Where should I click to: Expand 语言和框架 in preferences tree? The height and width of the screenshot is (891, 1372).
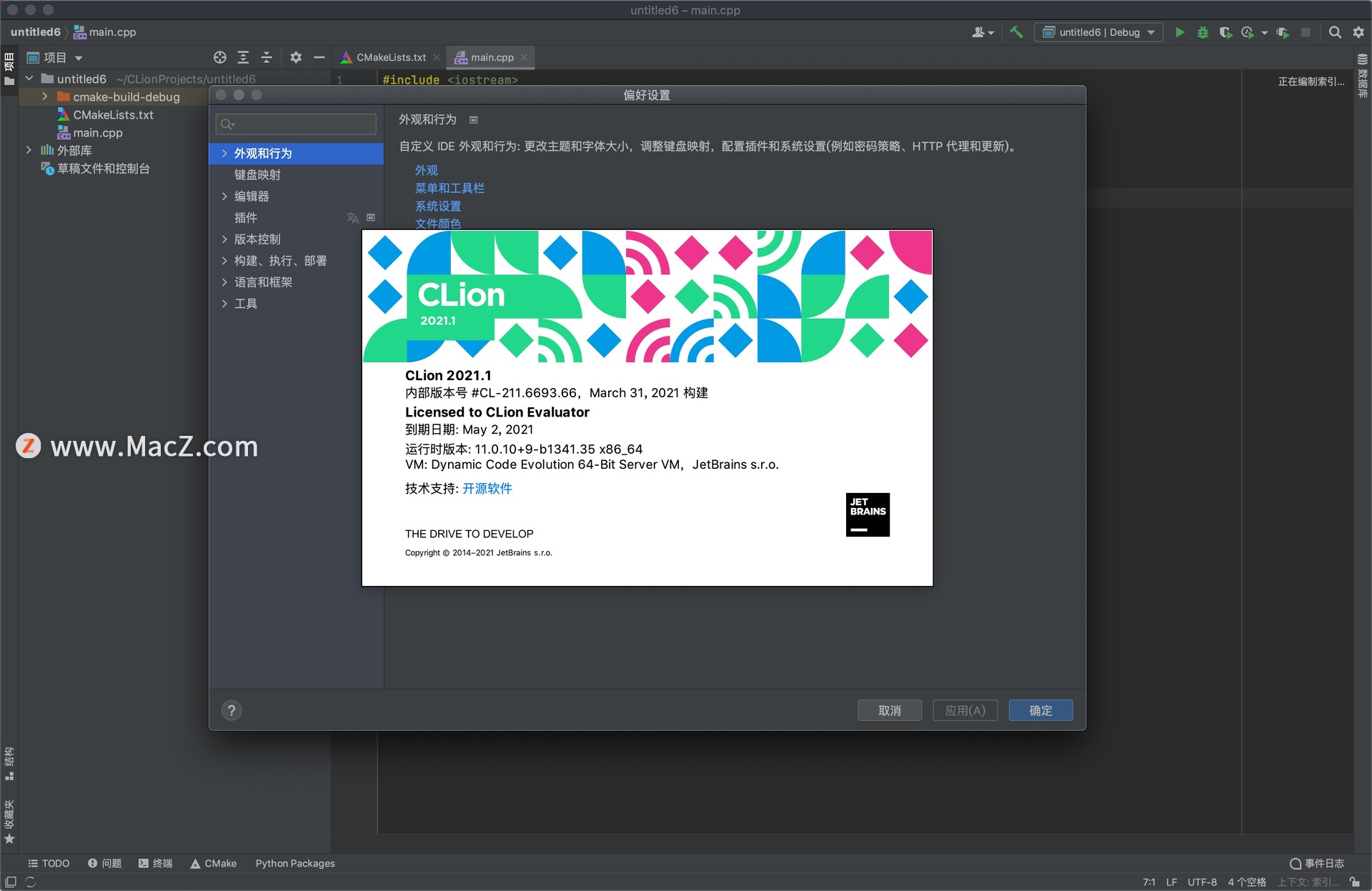(x=224, y=282)
